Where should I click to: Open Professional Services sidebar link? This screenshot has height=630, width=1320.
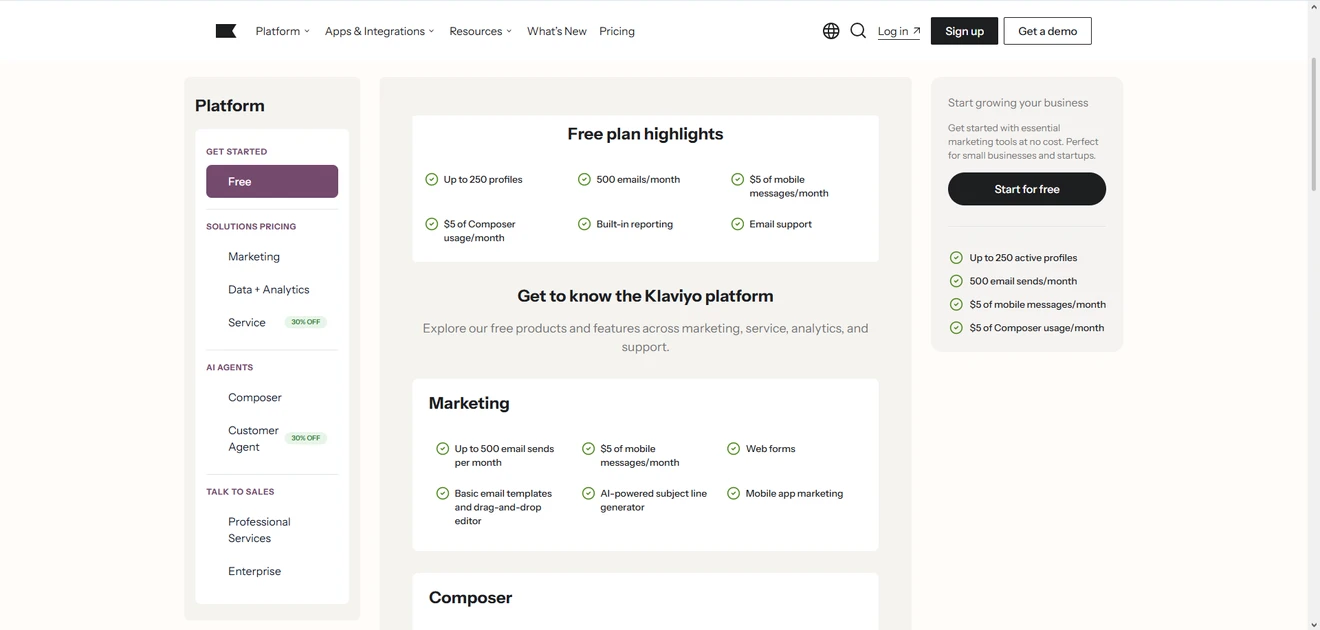pyautogui.click(x=259, y=530)
